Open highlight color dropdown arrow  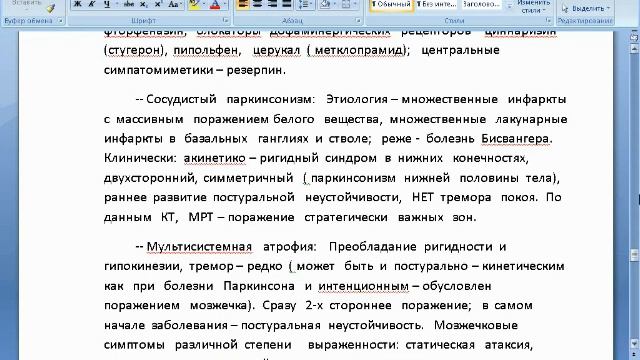[204, 4]
